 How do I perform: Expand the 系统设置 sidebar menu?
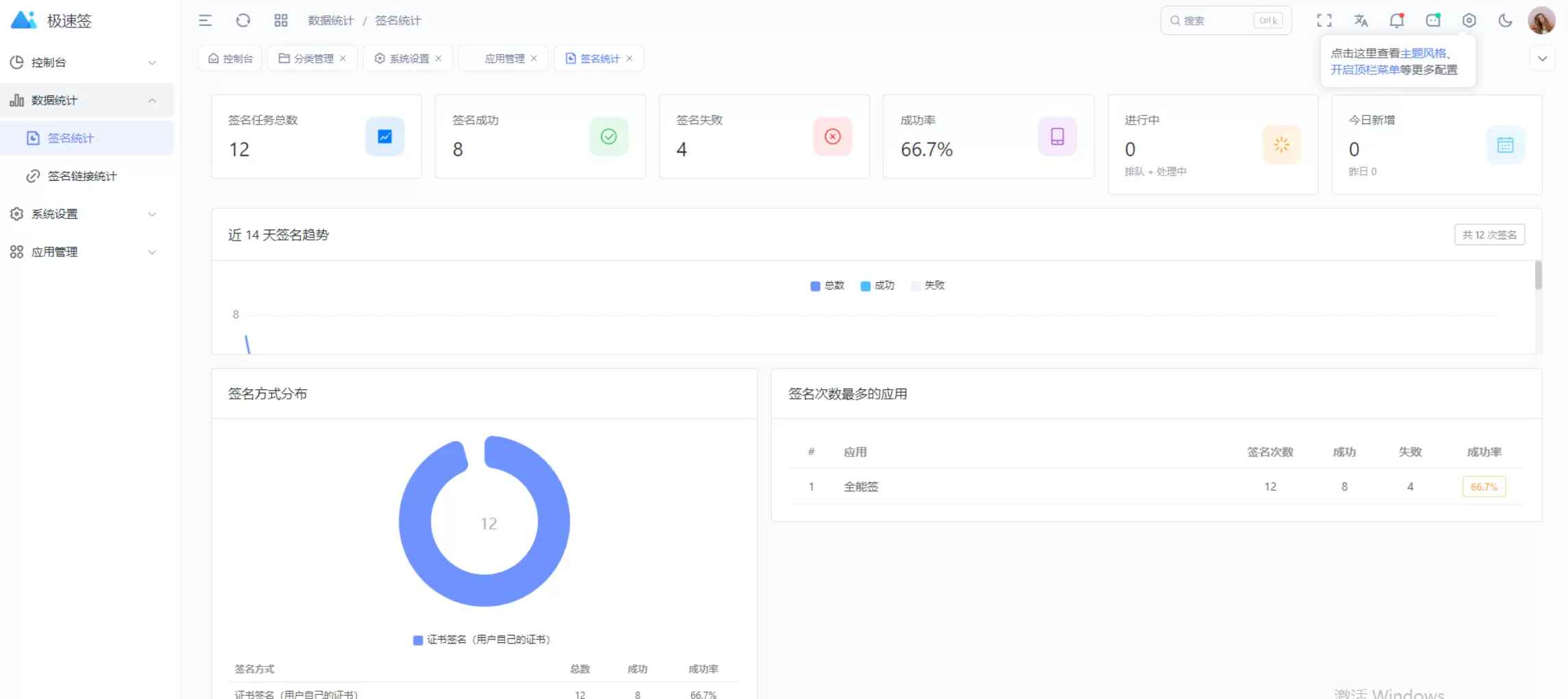pos(87,214)
